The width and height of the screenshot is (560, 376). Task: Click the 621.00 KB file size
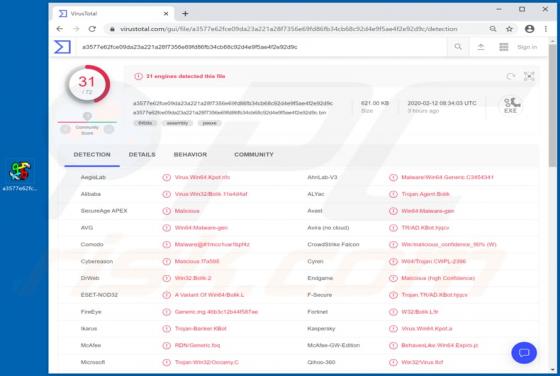pyautogui.click(x=375, y=103)
